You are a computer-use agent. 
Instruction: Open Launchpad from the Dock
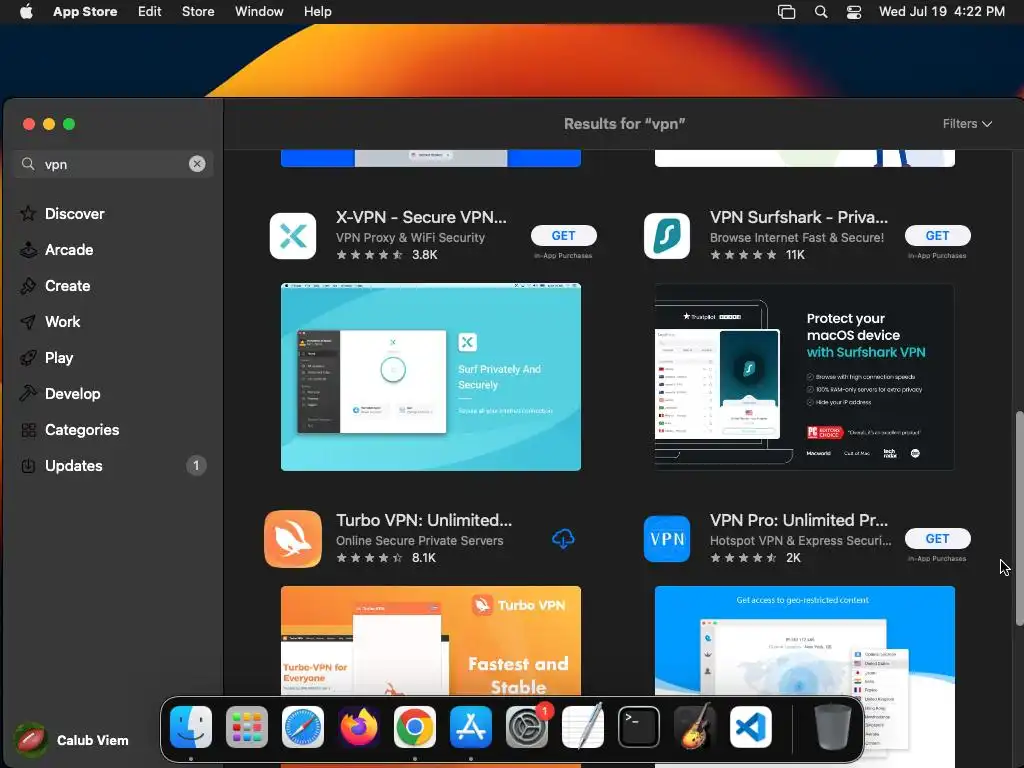click(x=247, y=727)
